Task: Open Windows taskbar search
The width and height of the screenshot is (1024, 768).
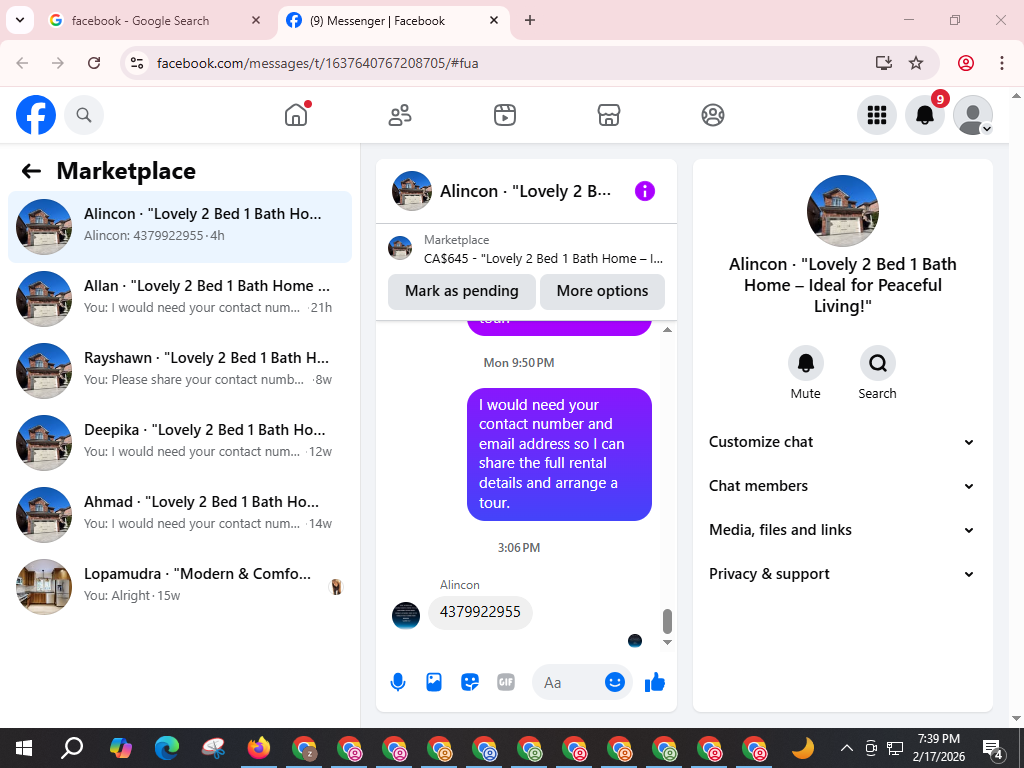Action: 72,748
